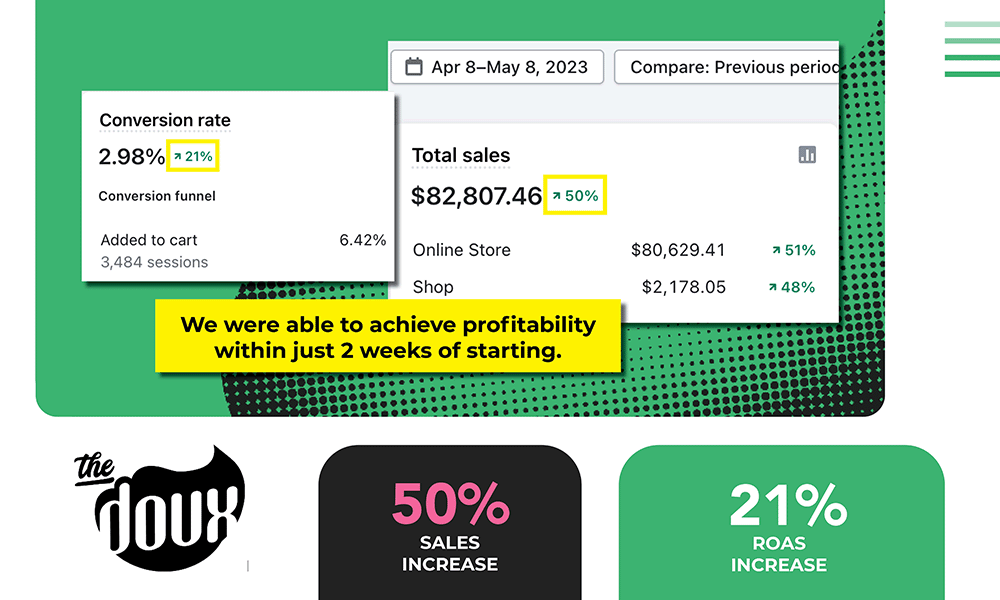Open the Total sales bar chart icon
1000x600 pixels.
(x=808, y=154)
